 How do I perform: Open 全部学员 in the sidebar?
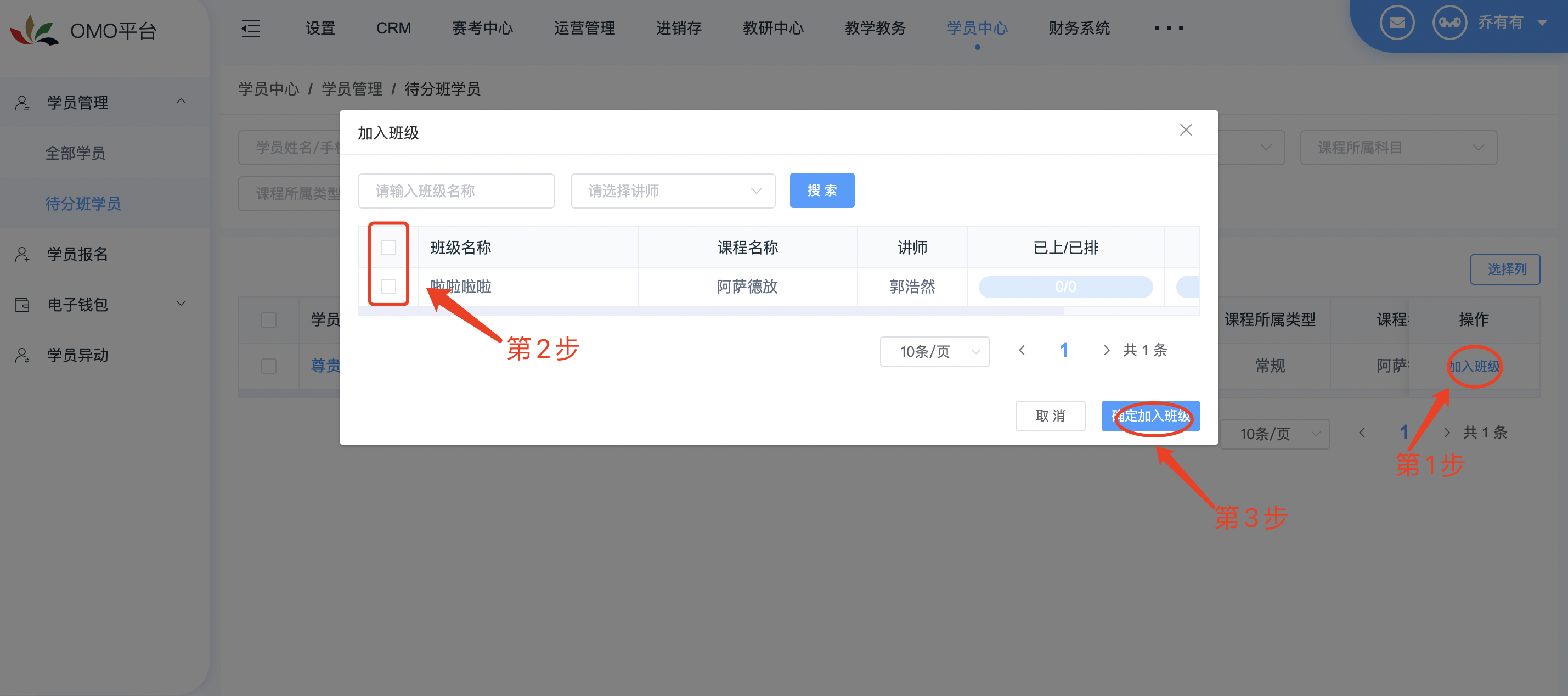tap(76, 153)
